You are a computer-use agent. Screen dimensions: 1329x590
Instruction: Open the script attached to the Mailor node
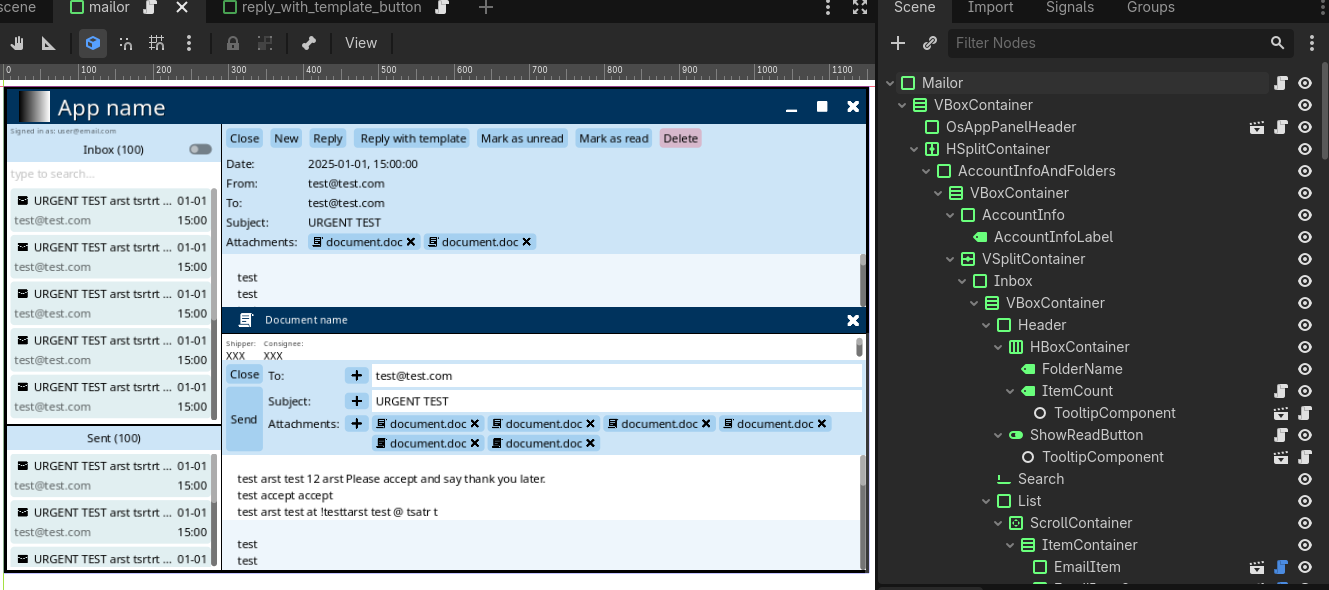pos(1281,83)
